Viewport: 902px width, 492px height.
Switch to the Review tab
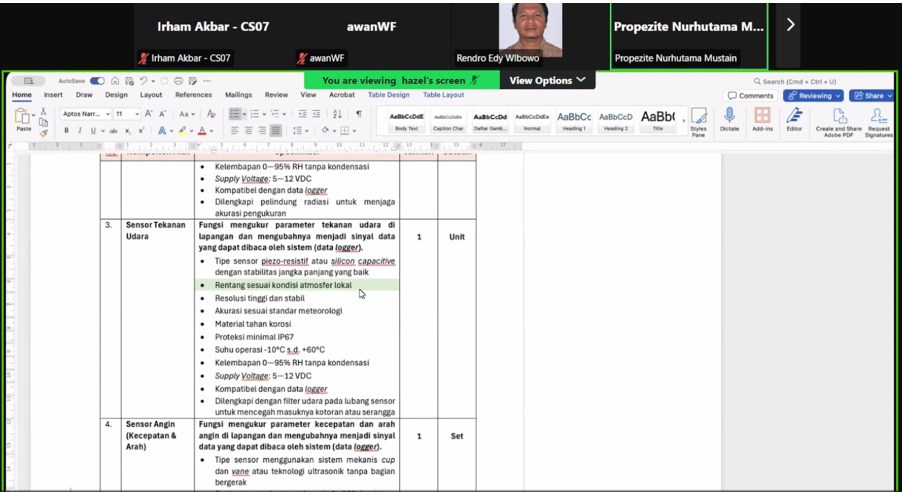tap(276, 95)
